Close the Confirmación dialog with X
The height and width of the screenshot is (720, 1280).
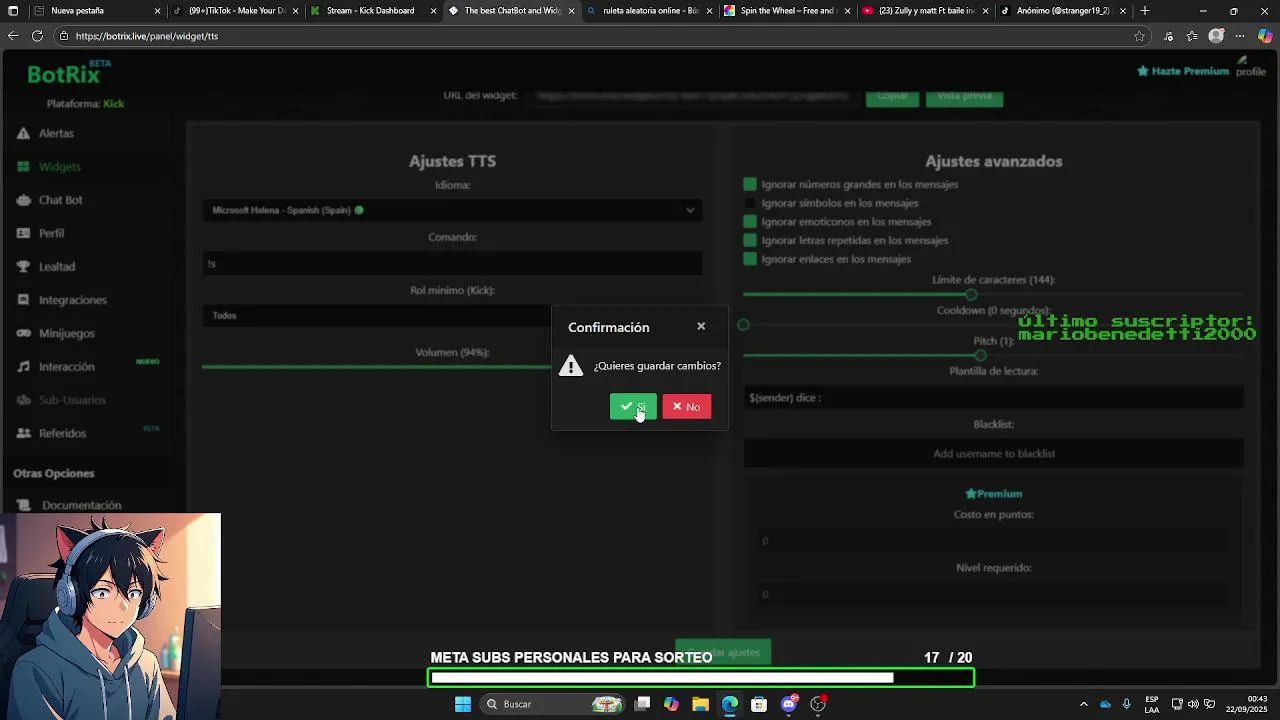(x=701, y=326)
